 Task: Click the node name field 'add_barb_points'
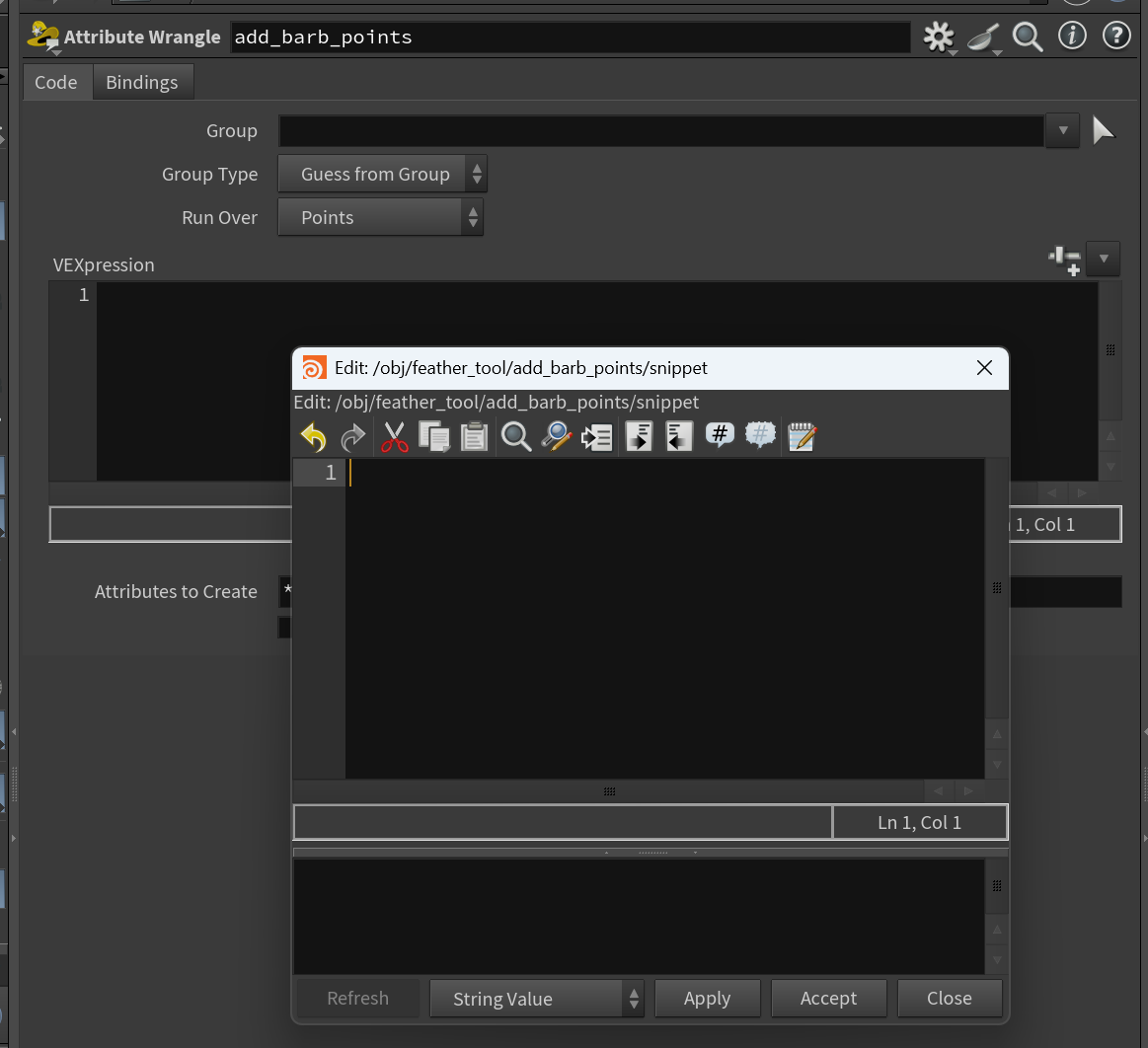[x=571, y=37]
